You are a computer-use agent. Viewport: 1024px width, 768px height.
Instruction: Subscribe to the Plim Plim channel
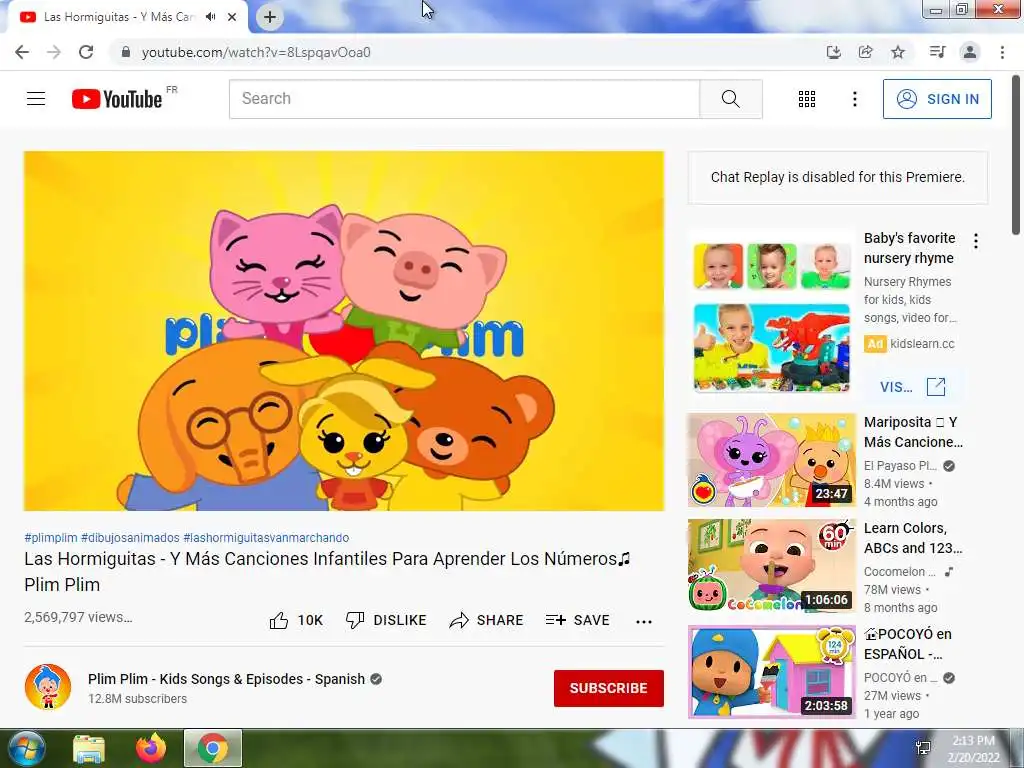click(609, 688)
